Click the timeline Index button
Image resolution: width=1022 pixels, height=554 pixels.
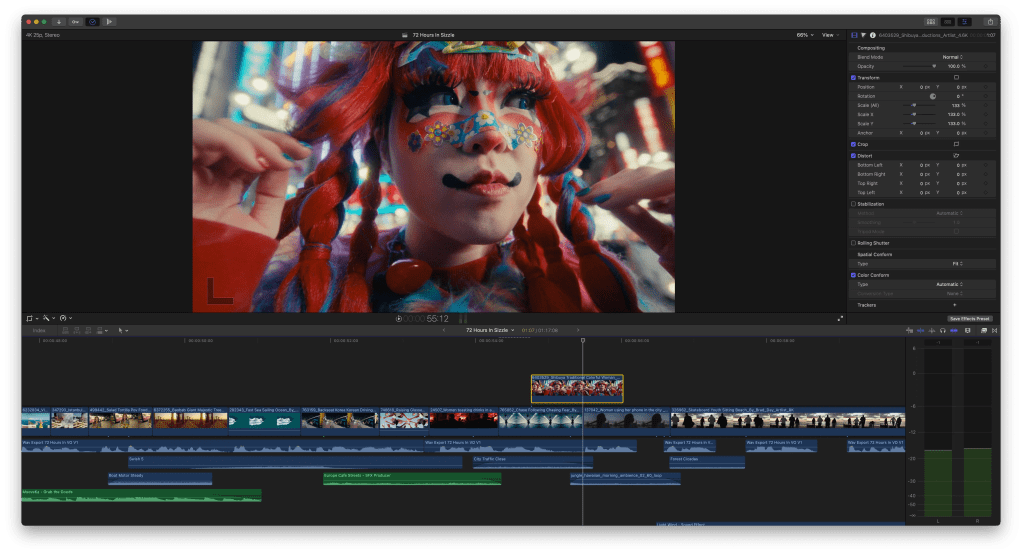[39, 330]
